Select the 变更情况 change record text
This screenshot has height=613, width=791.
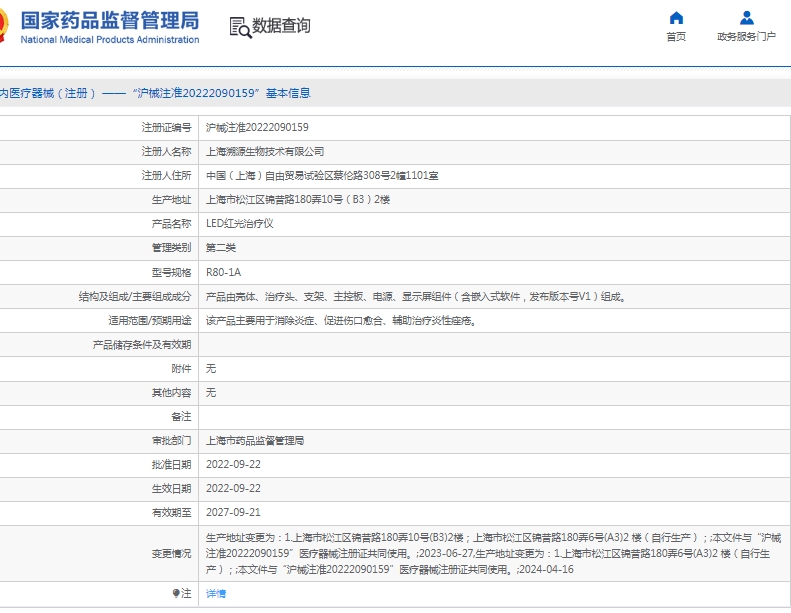pyautogui.click(x=493, y=553)
